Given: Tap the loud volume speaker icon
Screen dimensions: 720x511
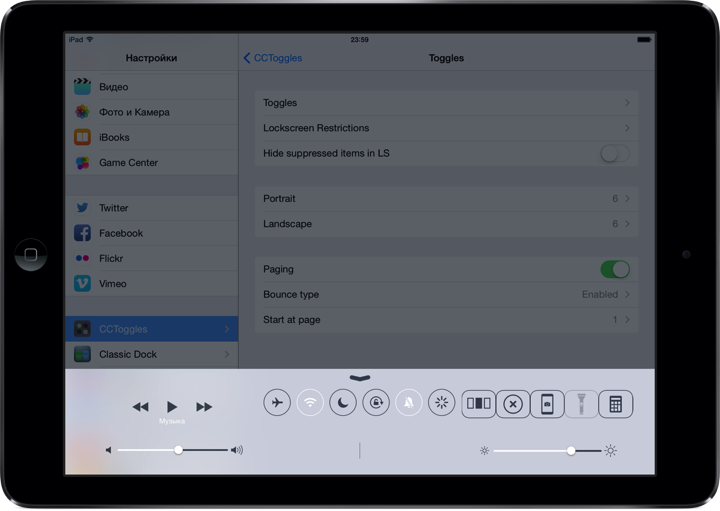Looking at the screenshot, I should point(237,450).
